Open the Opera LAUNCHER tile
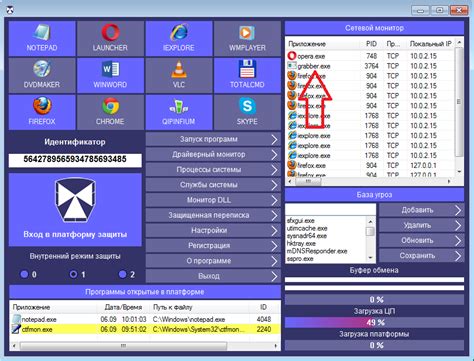The width and height of the screenshot is (474, 361). pyautogui.click(x=110, y=39)
